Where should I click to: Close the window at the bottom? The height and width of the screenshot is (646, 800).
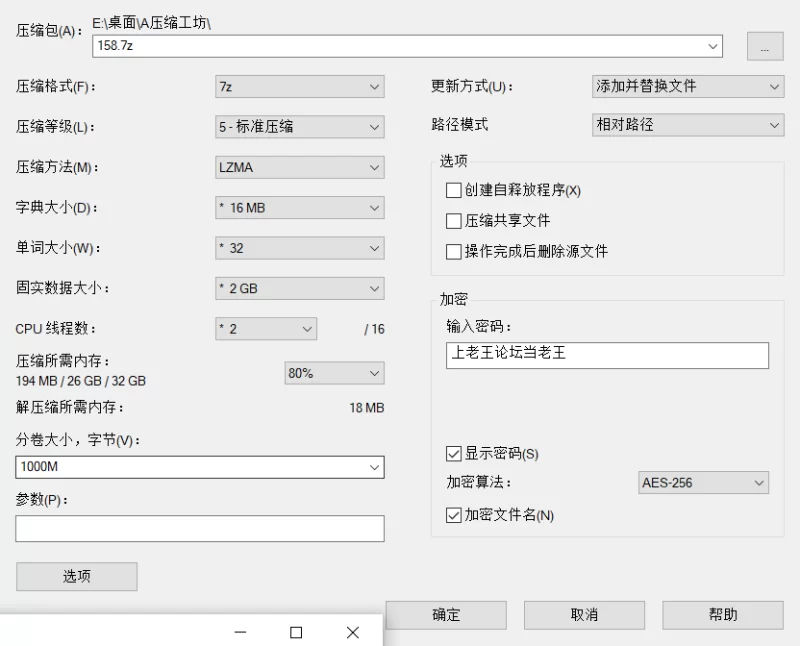coord(353,633)
